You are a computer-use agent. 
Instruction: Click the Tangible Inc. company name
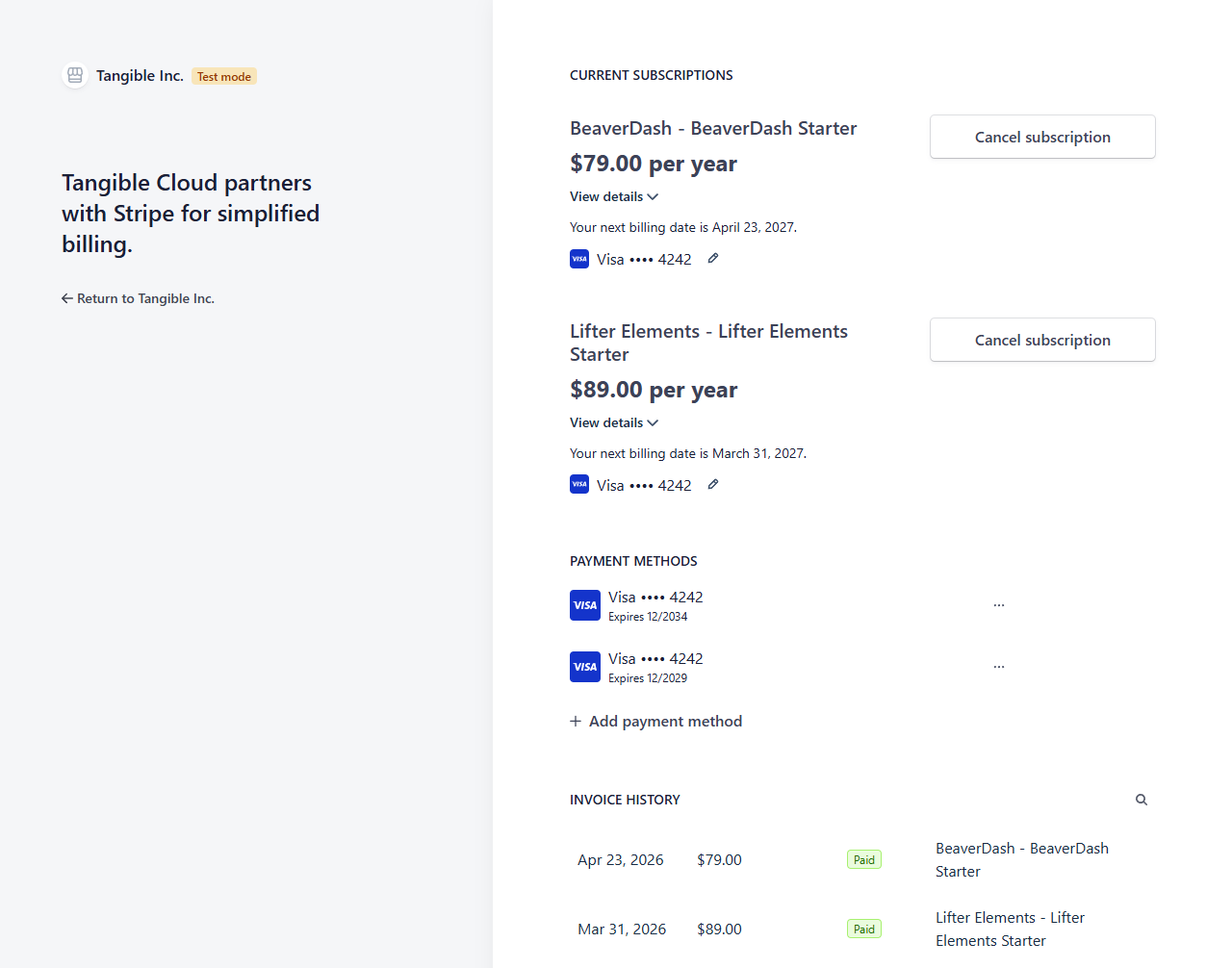pos(140,75)
